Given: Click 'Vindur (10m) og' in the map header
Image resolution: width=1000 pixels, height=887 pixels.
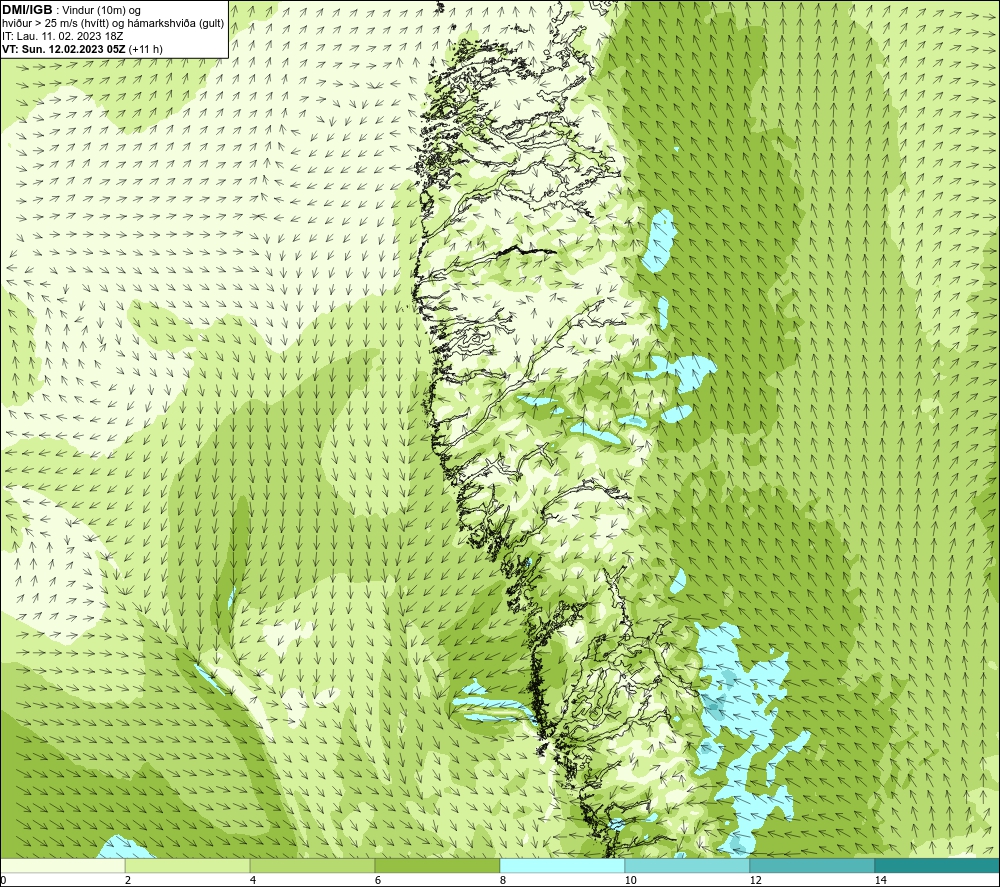Looking at the screenshot, I should [102, 11].
